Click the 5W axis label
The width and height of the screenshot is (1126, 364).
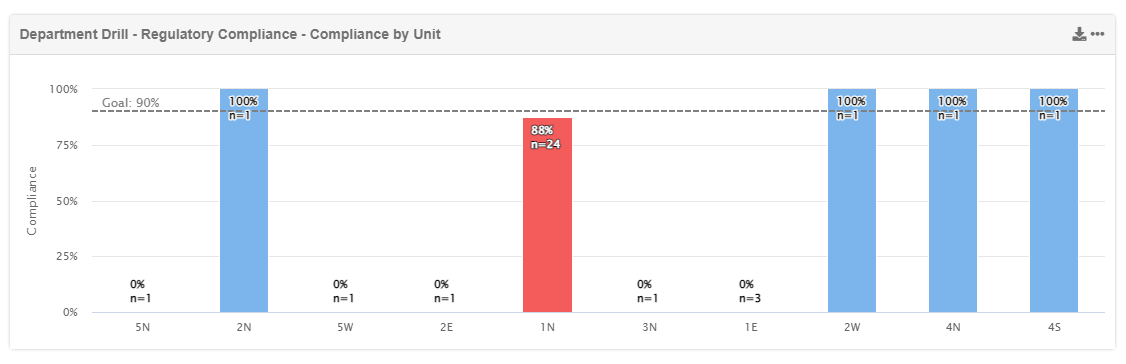345,326
